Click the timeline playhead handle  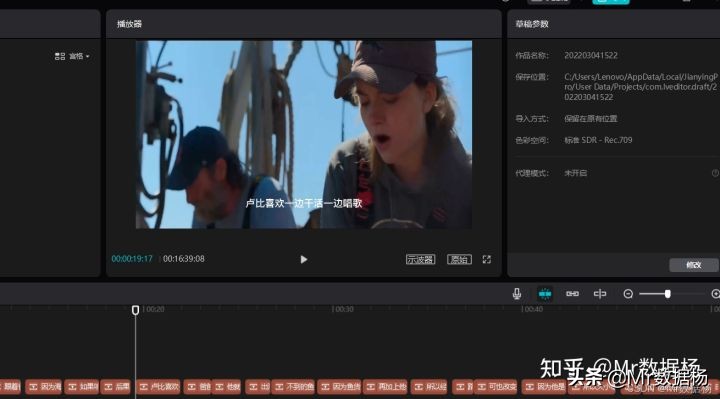135,310
